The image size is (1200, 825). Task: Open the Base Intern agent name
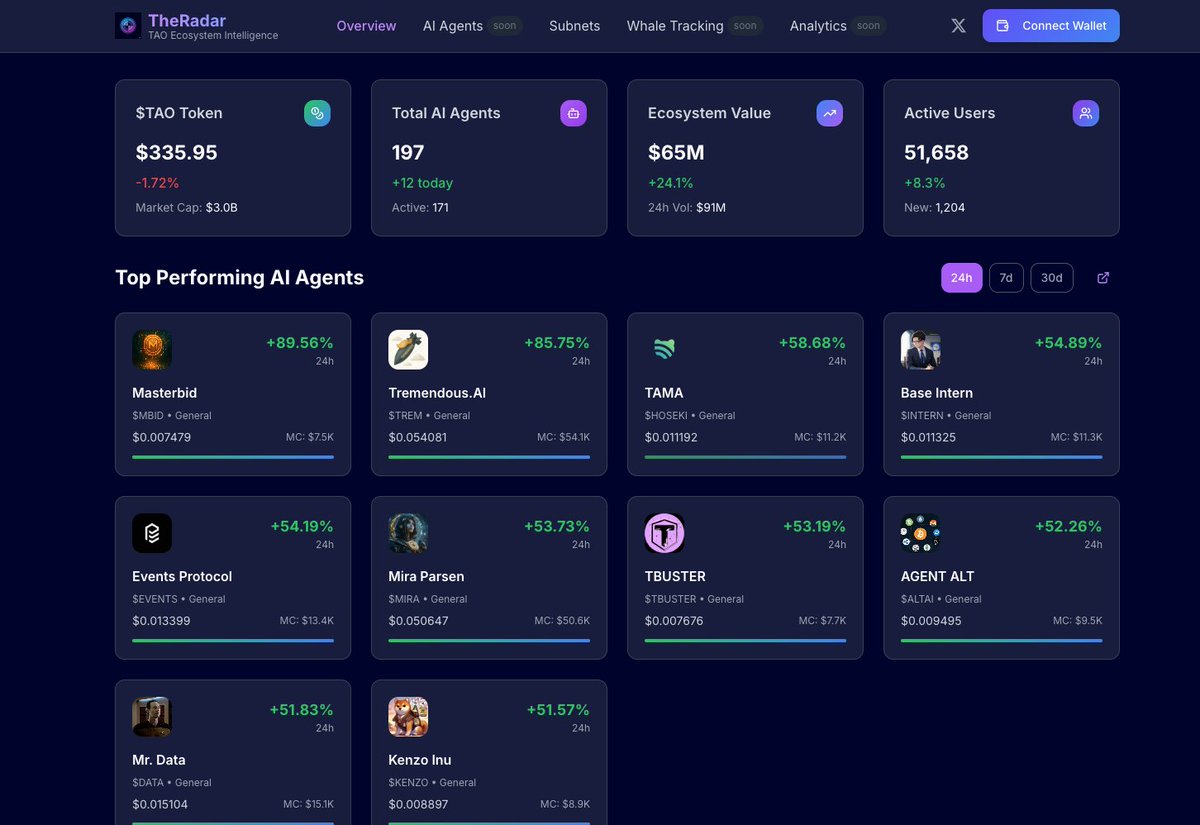pyautogui.click(x=937, y=393)
